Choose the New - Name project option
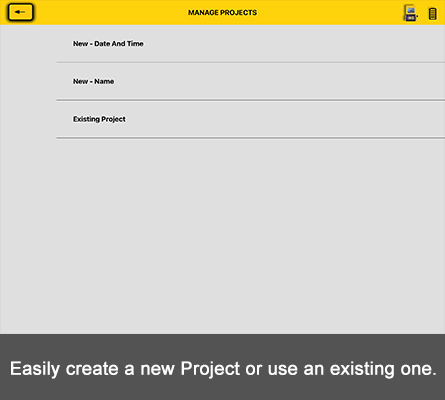 [251, 81]
